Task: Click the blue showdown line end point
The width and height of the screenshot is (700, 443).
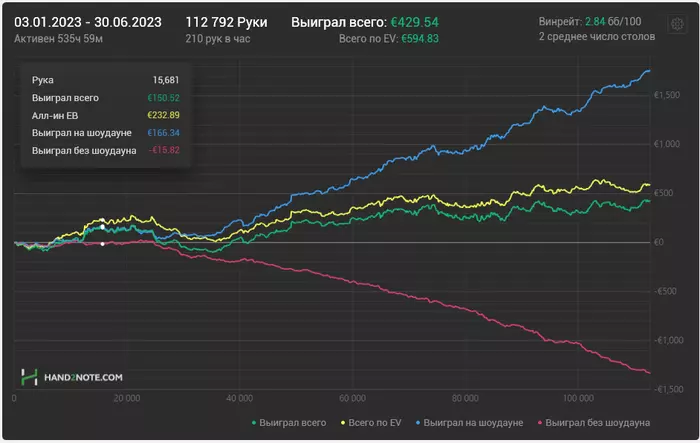Action: [x=649, y=71]
